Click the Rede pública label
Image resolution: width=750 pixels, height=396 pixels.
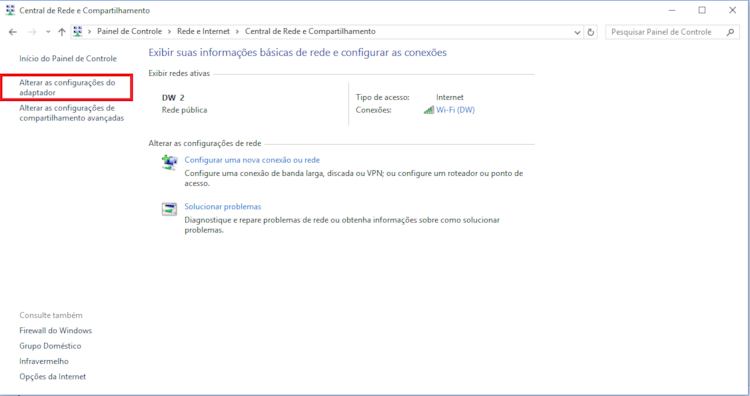pos(185,110)
